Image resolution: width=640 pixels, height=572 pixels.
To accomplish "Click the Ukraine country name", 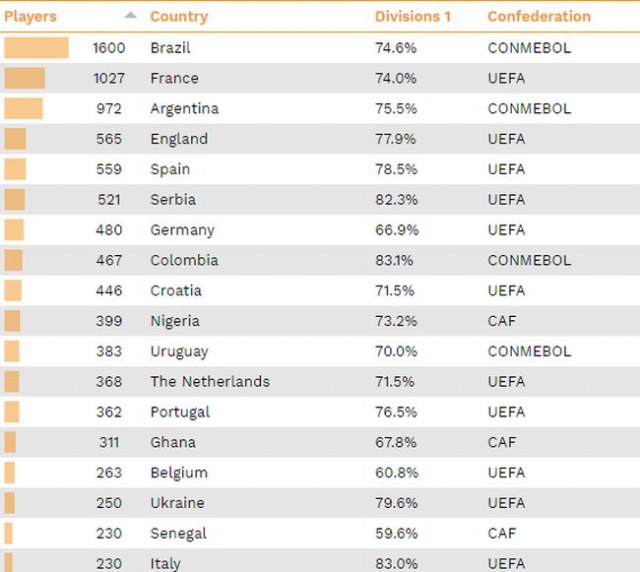I will 177,503.
